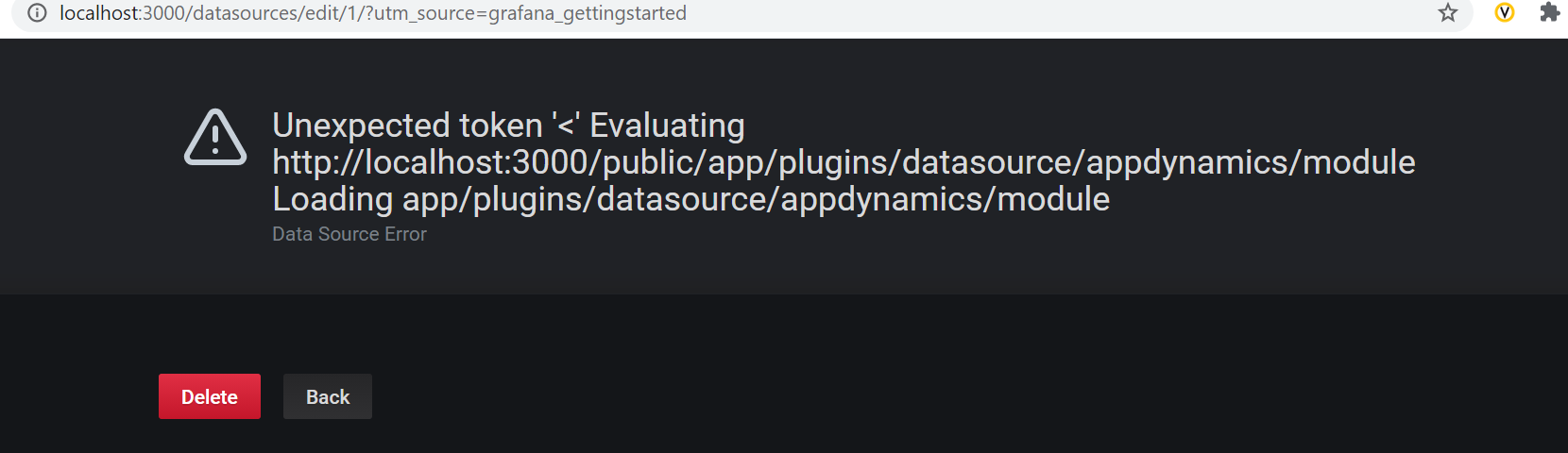
Task: Click the 'Loading' word in the error message
Action: pyautogui.click(x=332, y=199)
